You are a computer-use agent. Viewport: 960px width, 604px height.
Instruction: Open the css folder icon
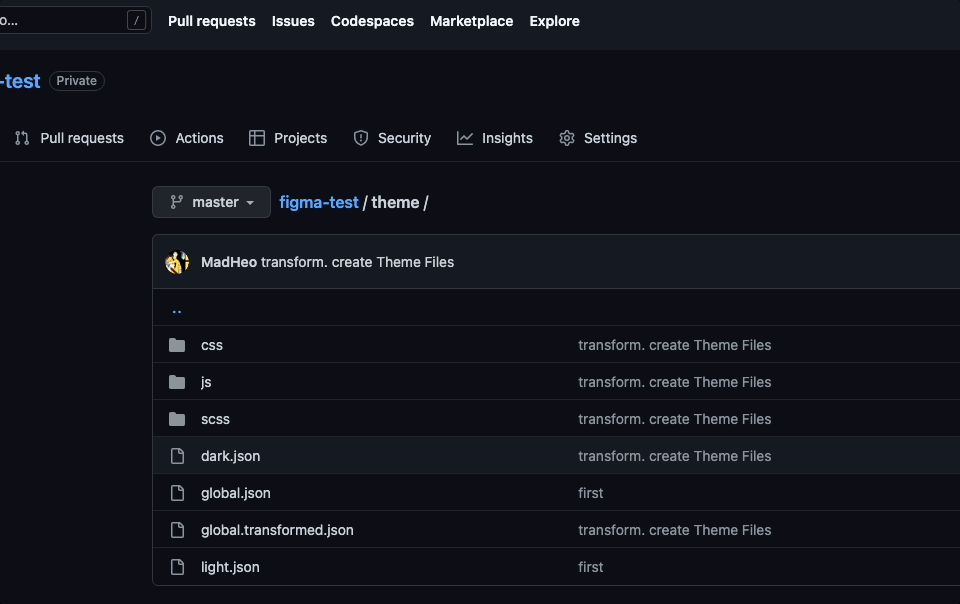[177, 345]
